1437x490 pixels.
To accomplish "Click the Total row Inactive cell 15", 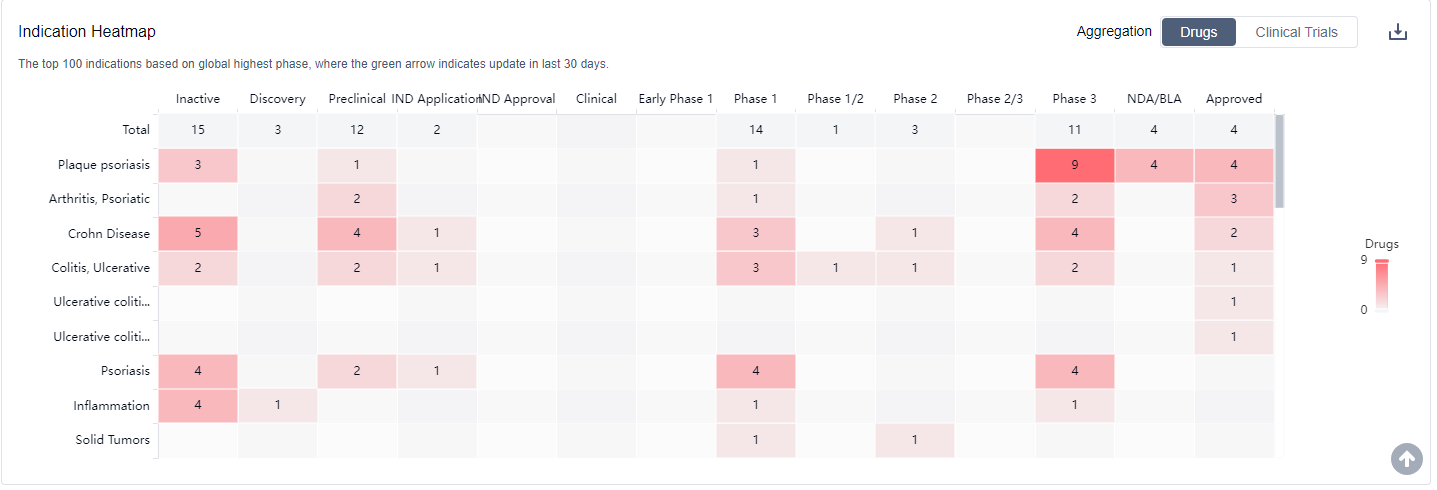I will point(198,130).
